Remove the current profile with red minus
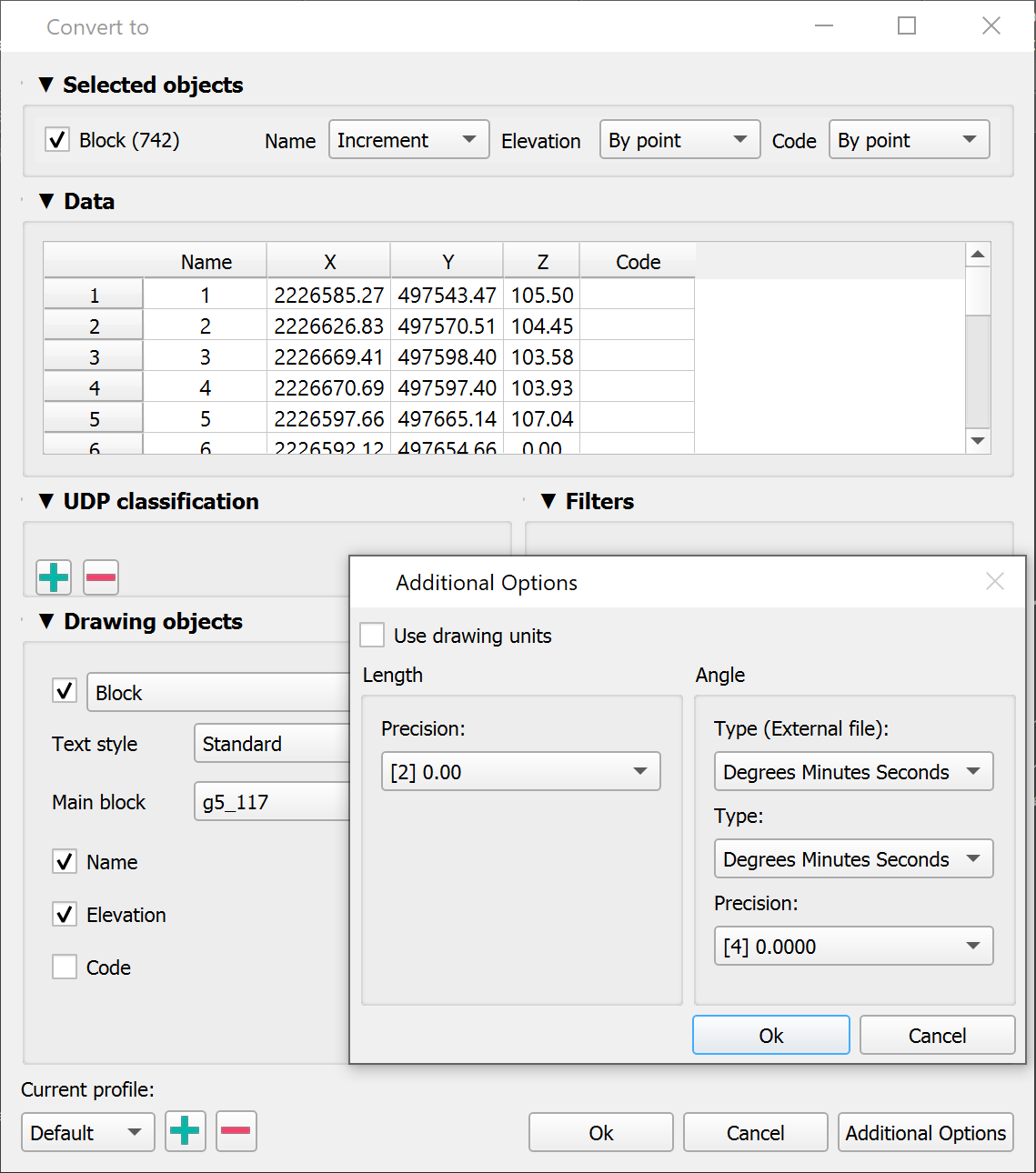This screenshot has height=1173, width=1036. point(236,1131)
